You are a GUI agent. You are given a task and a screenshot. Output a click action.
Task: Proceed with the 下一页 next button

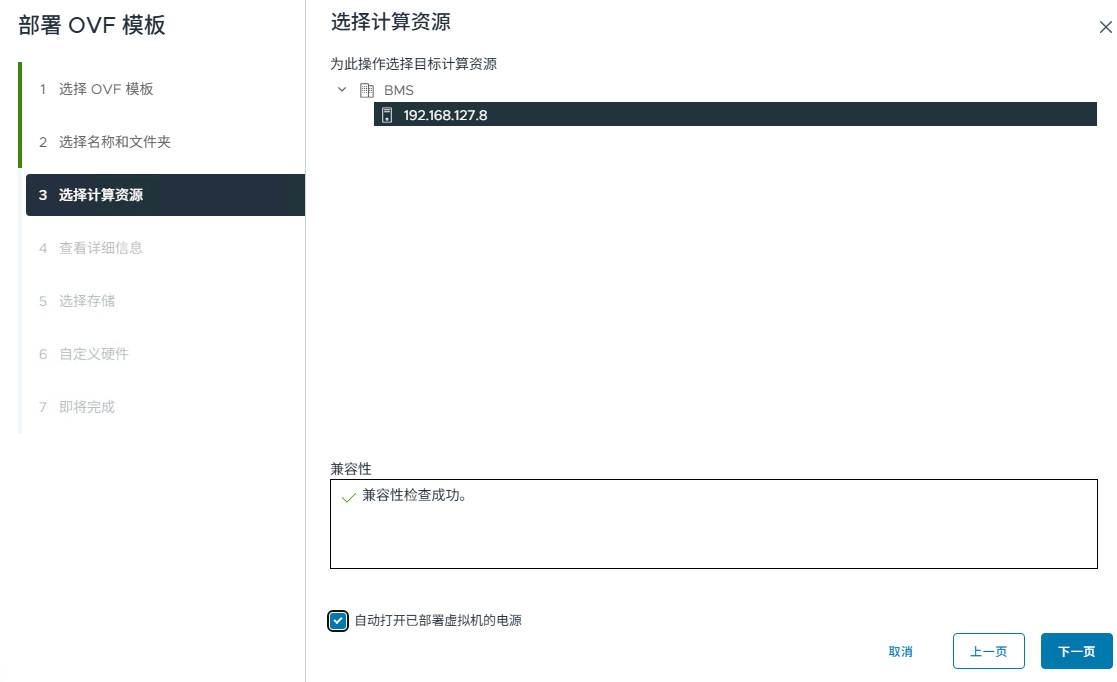click(1076, 651)
